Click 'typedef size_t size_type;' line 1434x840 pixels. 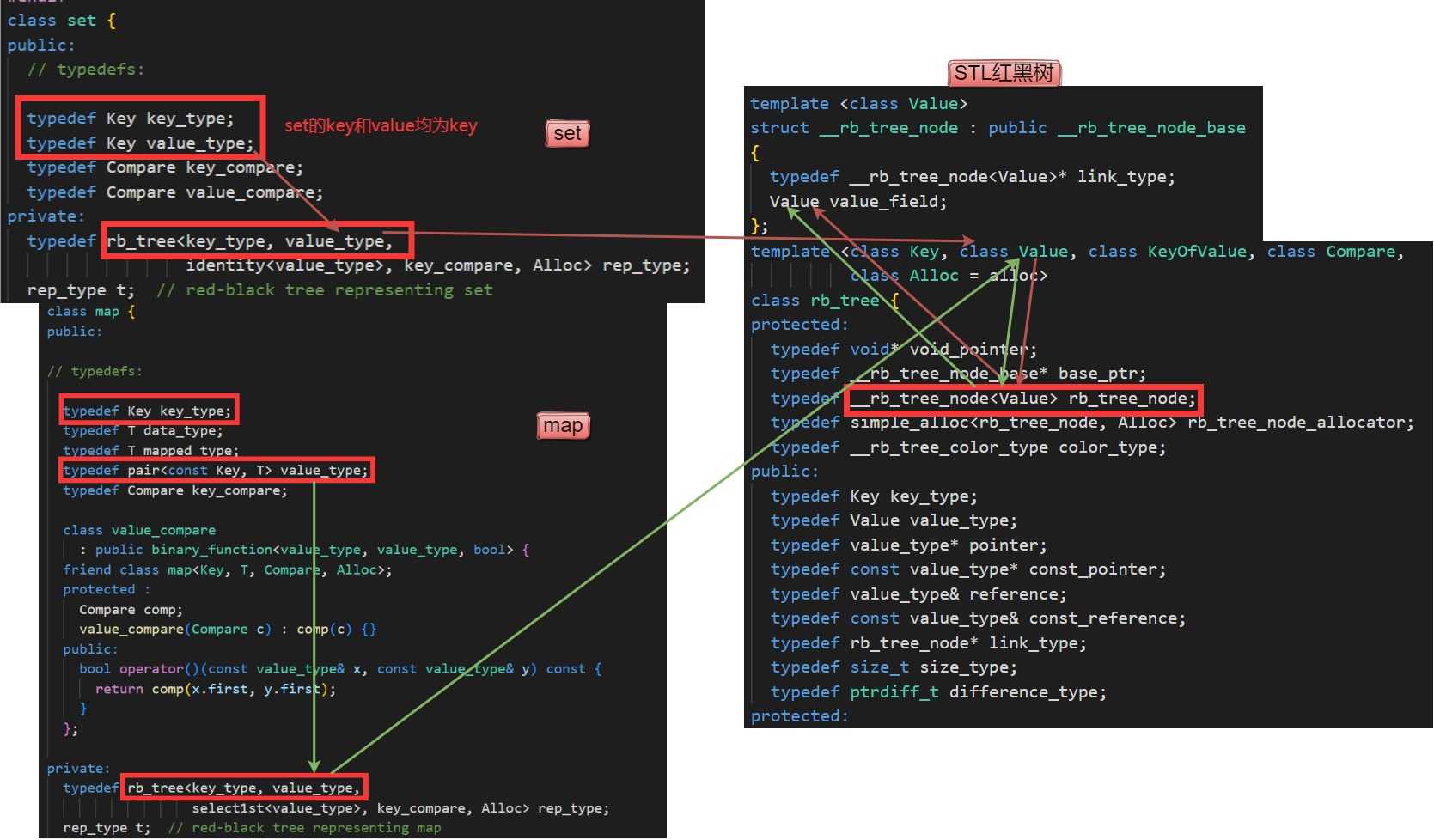pyautogui.click(x=894, y=667)
